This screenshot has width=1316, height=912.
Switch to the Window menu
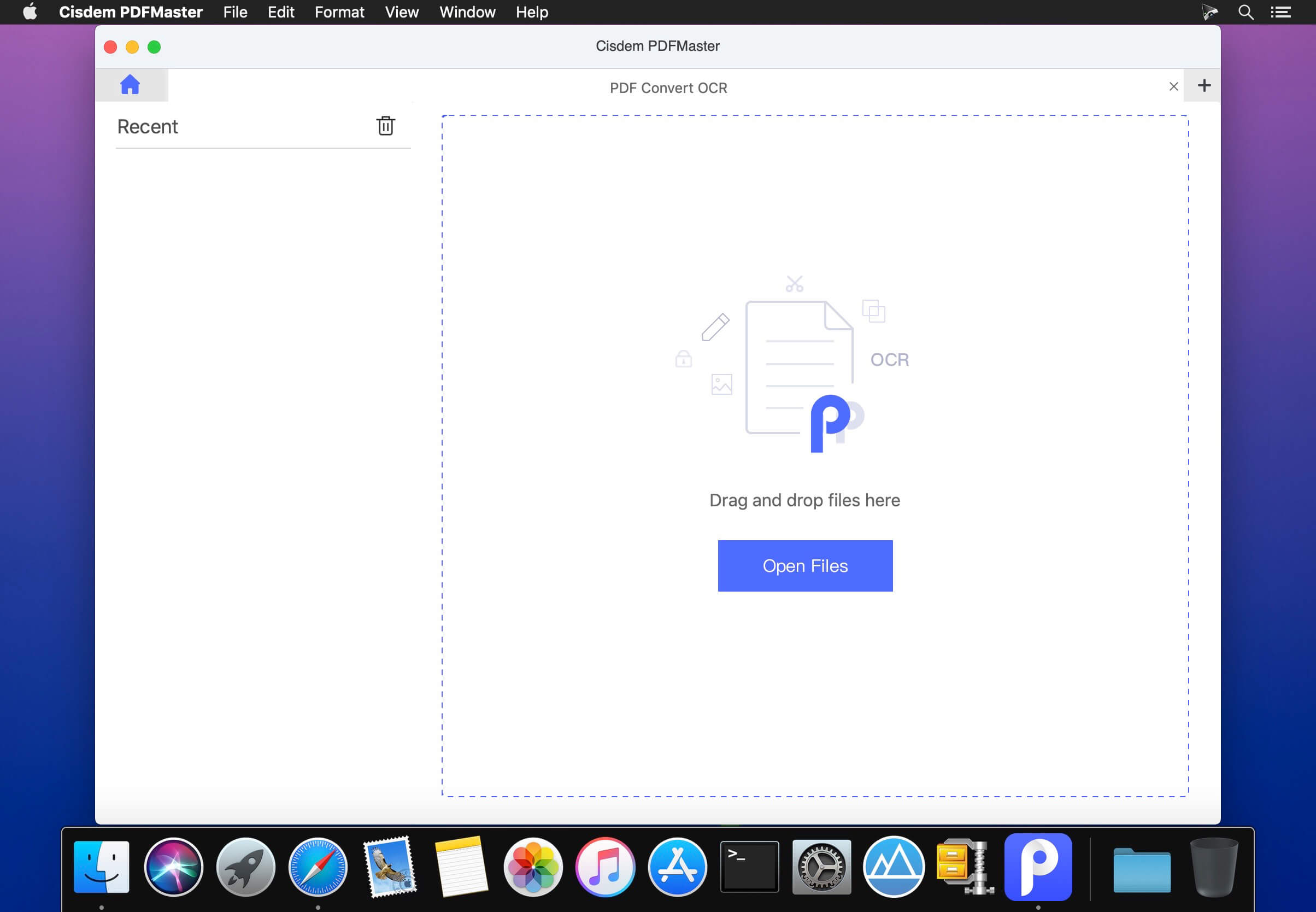(x=467, y=11)
